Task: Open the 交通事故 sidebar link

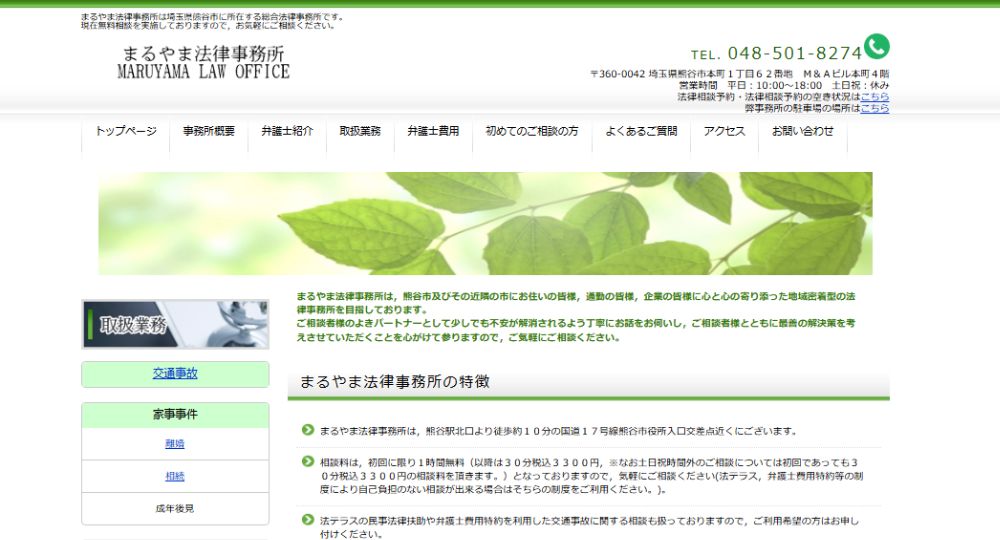Action: coord(175,373)
